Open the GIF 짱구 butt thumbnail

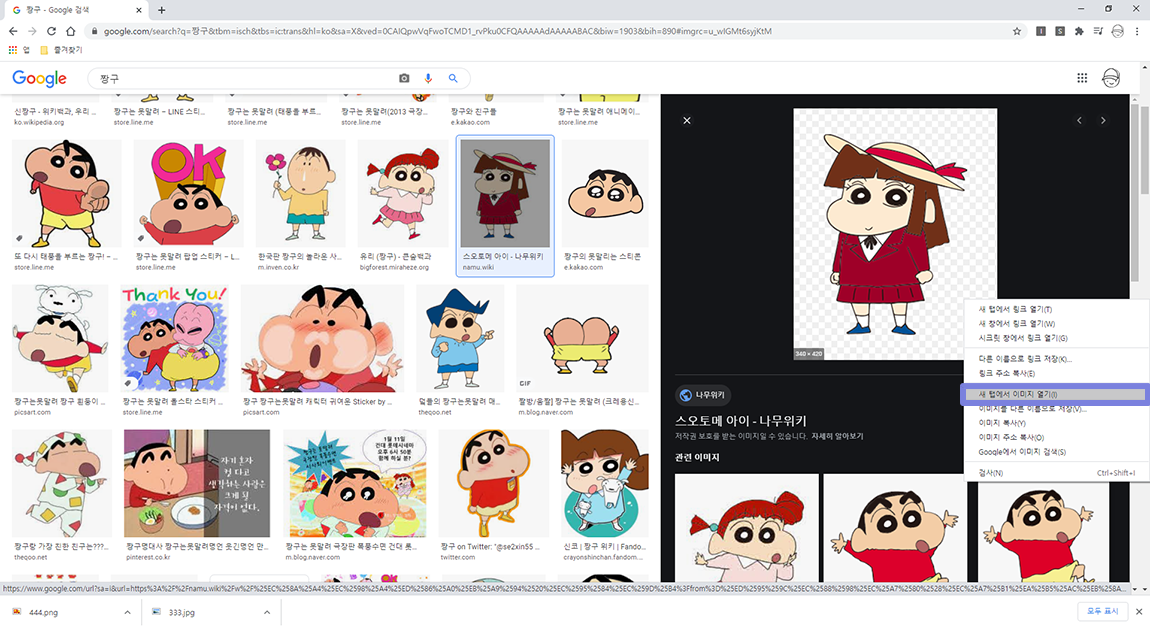coord(582,338)
